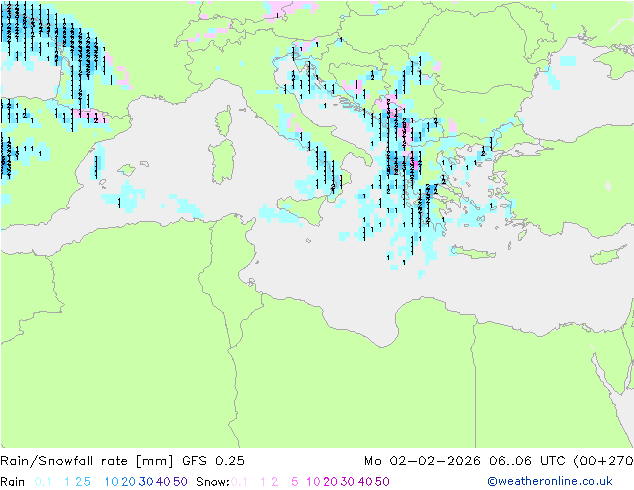Pick the Rain legend 5 value
This screenshot has width=634, height=490.
pyautogui.click(x=87, y=482)
